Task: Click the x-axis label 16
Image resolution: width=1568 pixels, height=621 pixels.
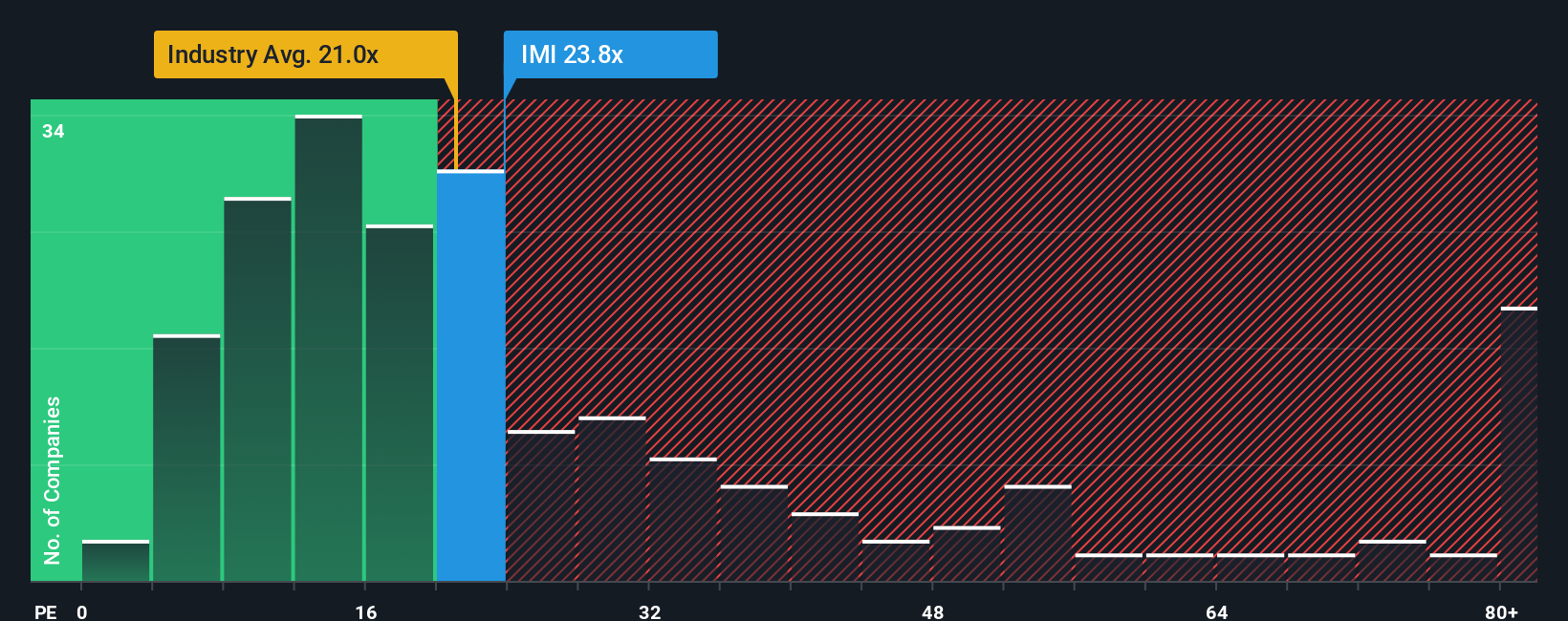Action: coord(366,611)
